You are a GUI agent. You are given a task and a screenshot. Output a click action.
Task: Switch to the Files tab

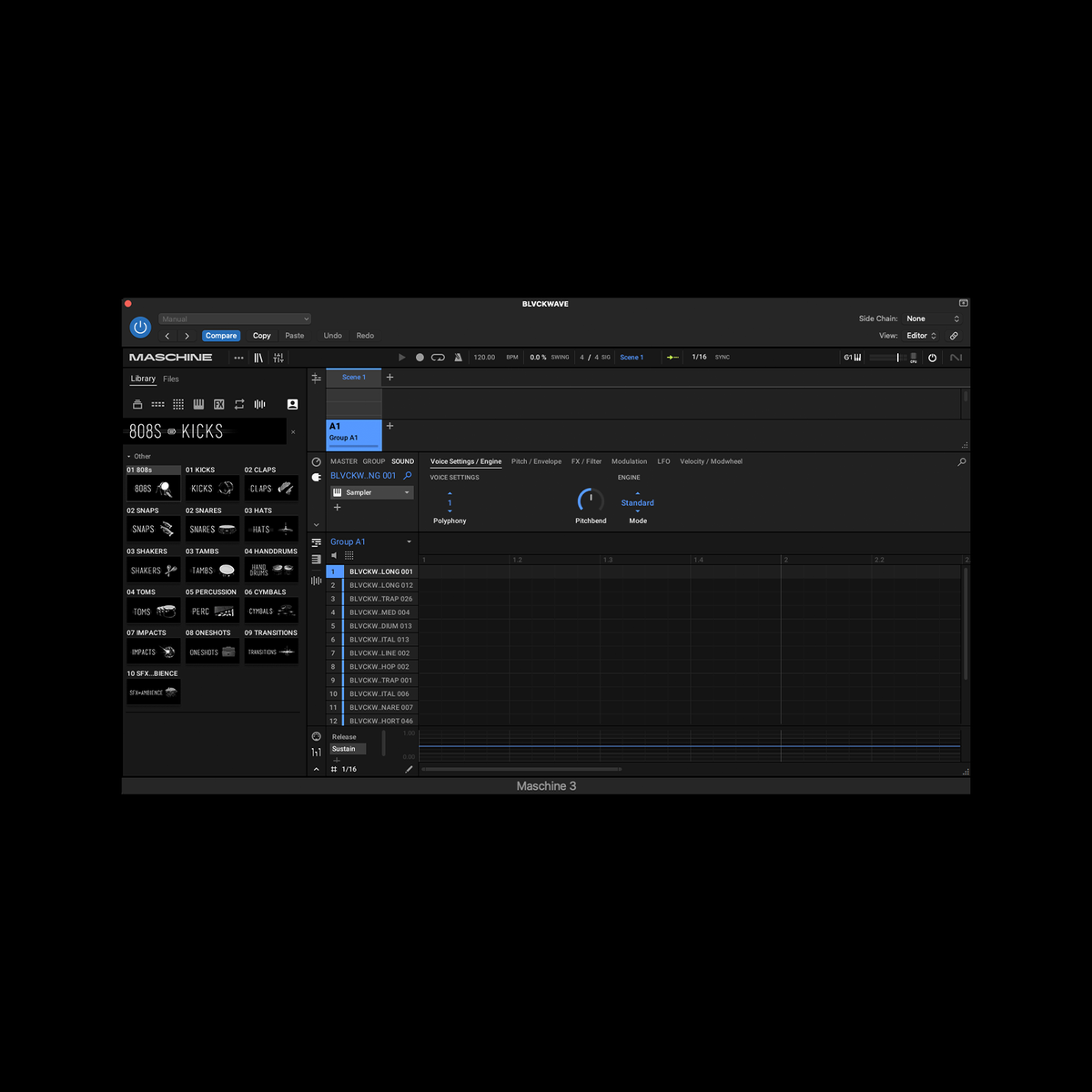171,379
